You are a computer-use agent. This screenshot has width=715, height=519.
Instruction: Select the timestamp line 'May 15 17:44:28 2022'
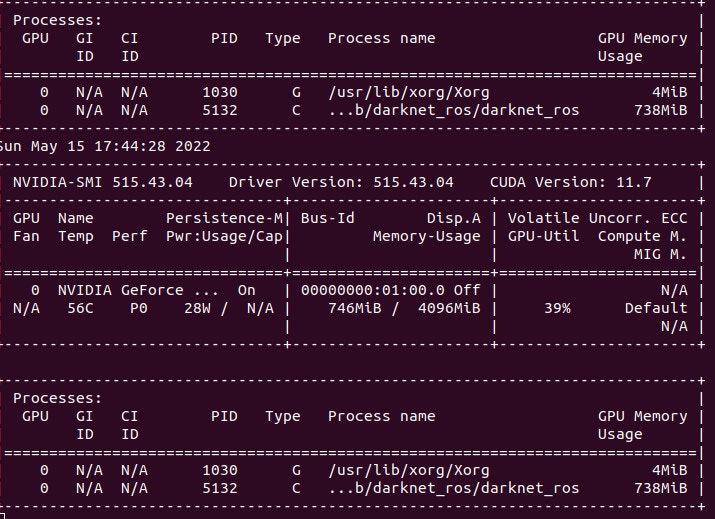click(x=120, y=146)
